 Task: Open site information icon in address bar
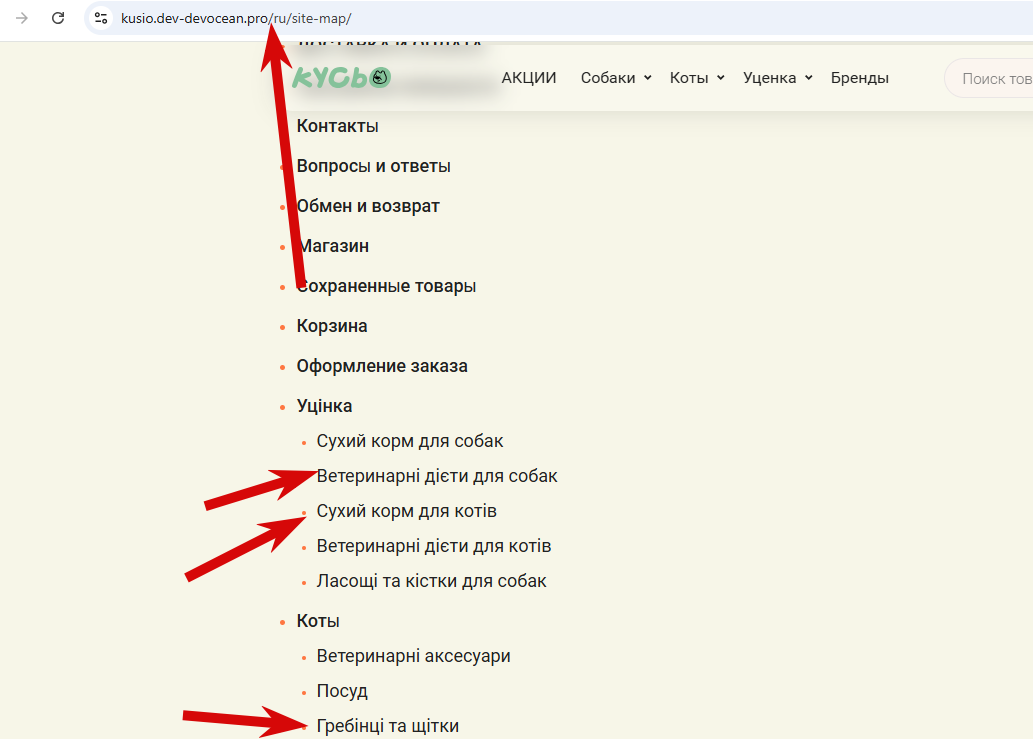[101, 18]
